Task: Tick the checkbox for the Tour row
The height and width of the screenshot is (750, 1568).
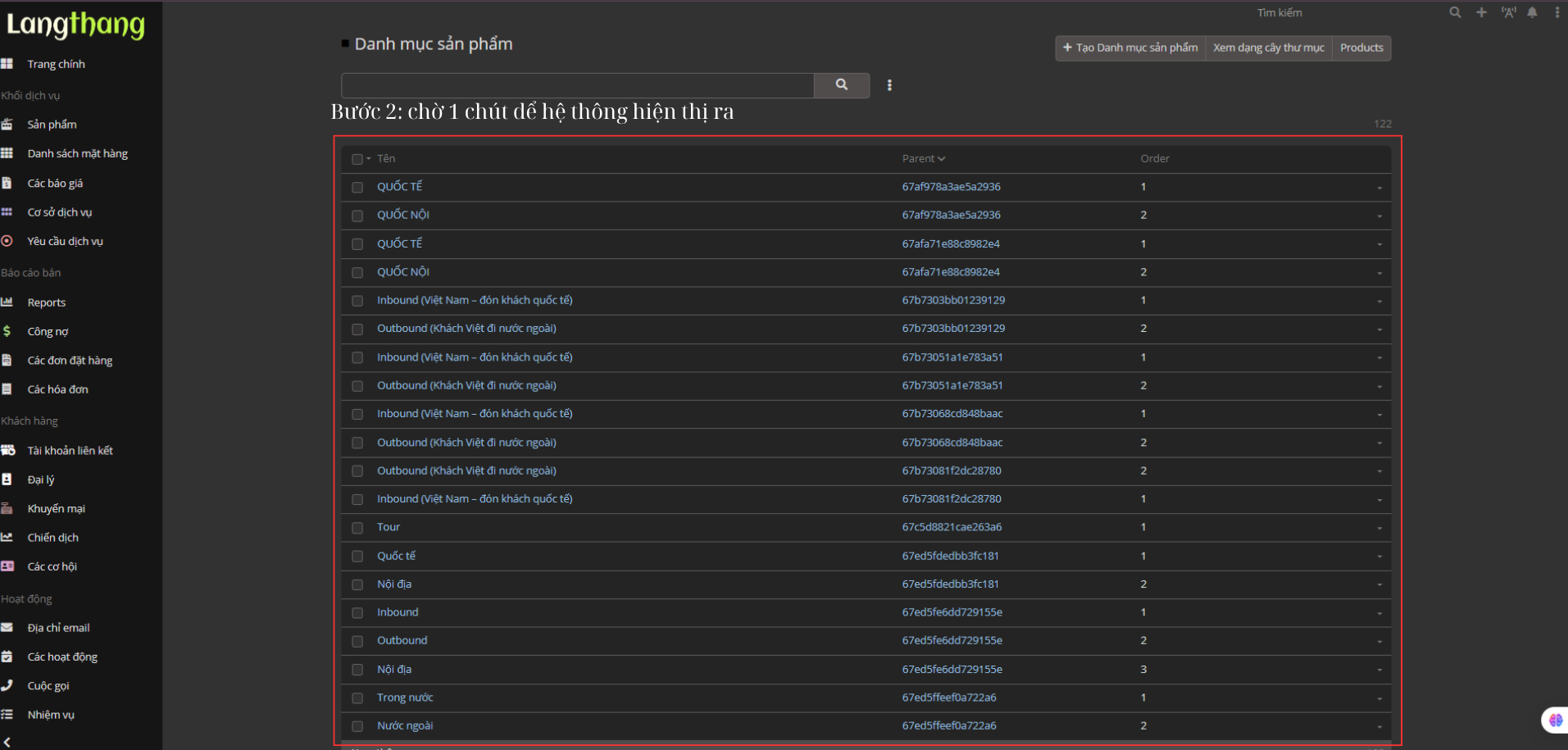Action: point(357,528)
